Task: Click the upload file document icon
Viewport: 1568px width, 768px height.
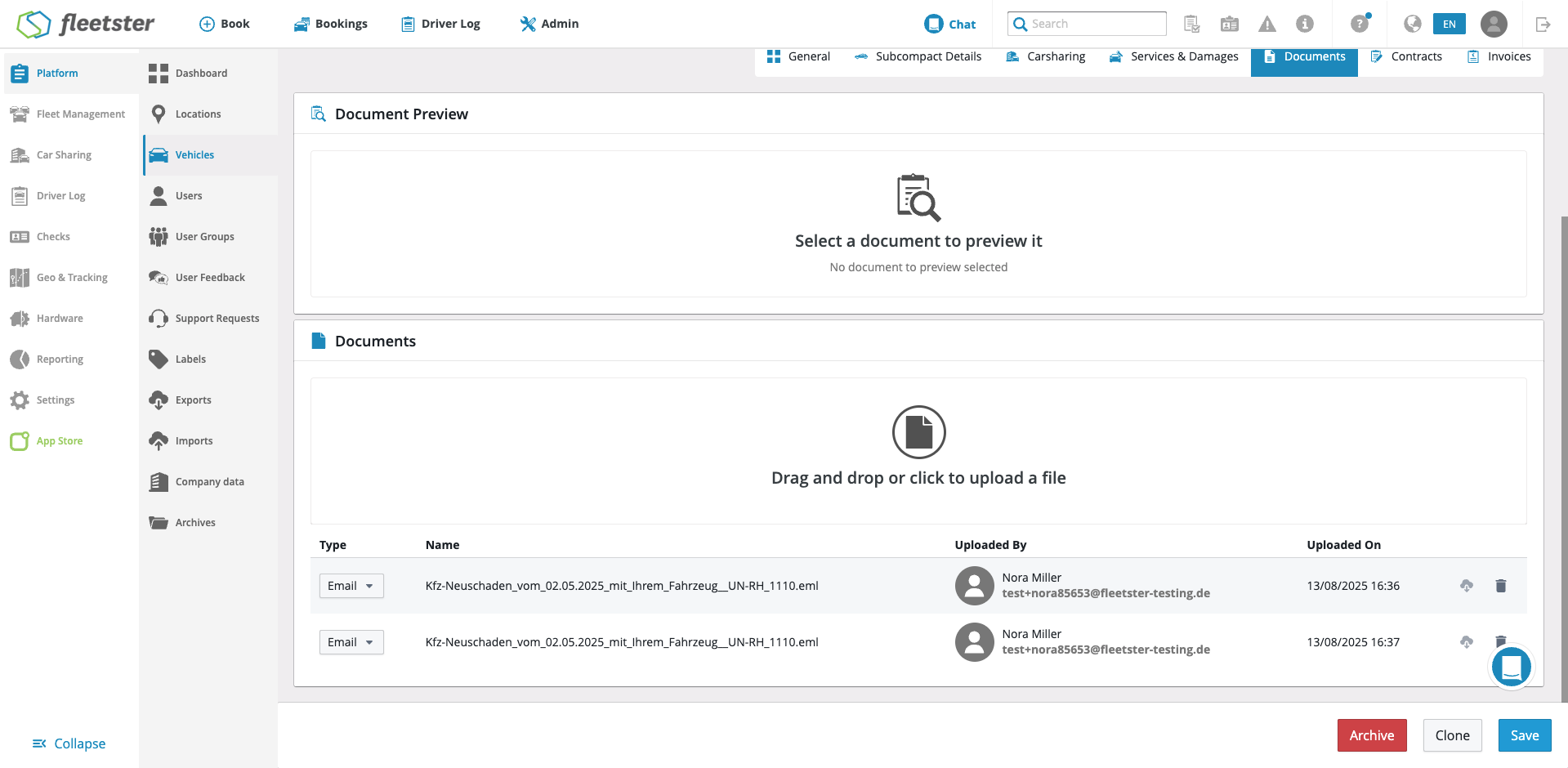Action: (918, 432)
